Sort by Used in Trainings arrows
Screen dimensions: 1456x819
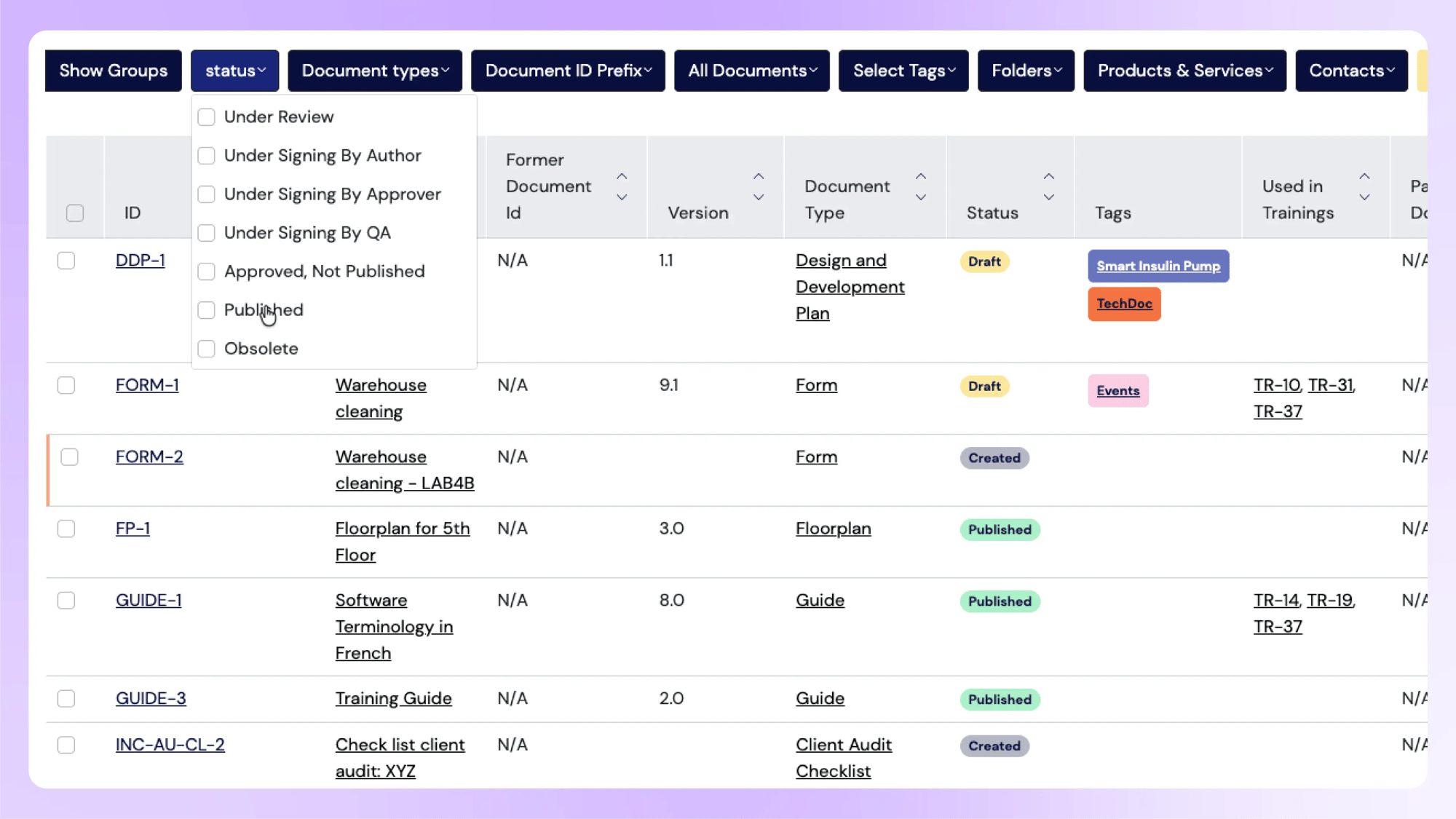tap(1364, 187)
